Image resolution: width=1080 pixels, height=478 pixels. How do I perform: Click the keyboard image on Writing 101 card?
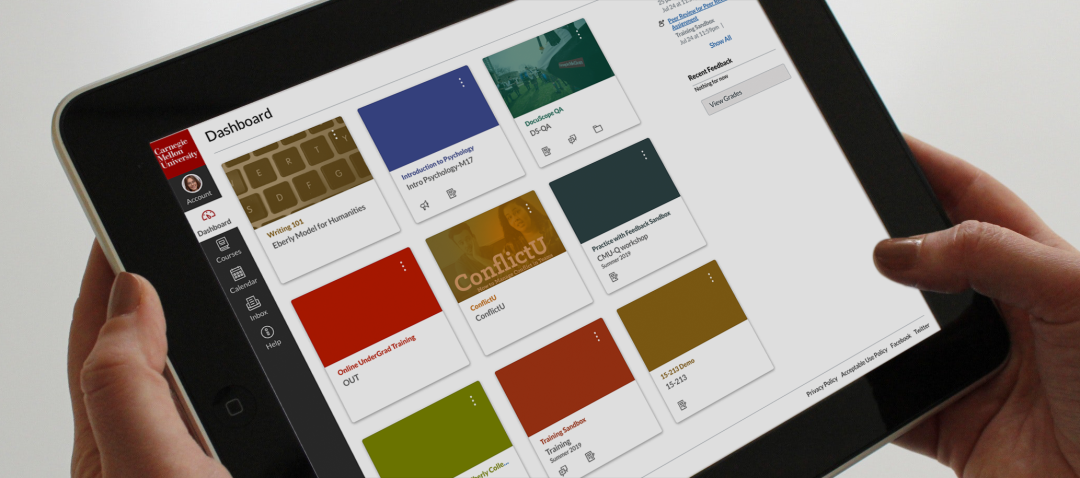click(298, 172)
